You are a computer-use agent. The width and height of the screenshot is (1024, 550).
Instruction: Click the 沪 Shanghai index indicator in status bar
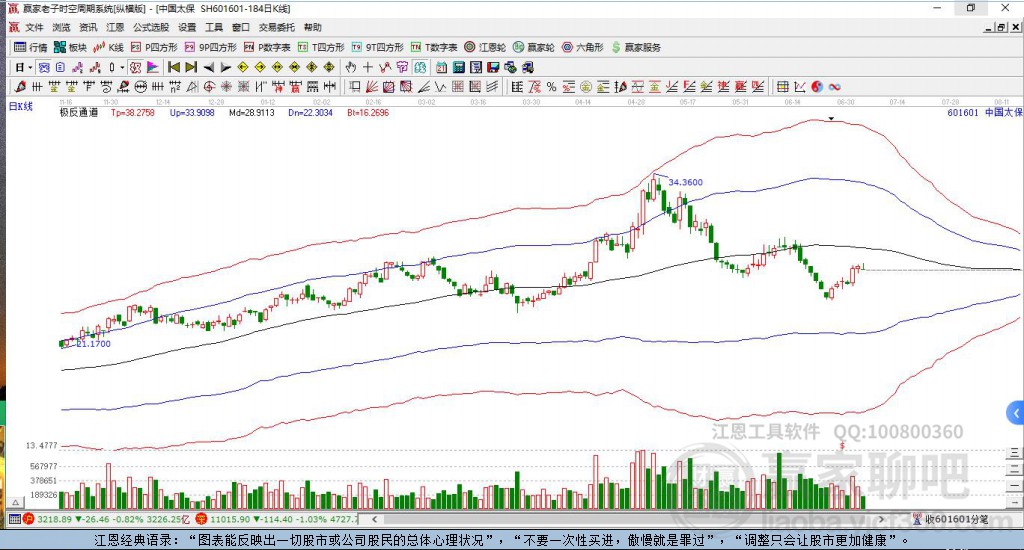point(29,519)
